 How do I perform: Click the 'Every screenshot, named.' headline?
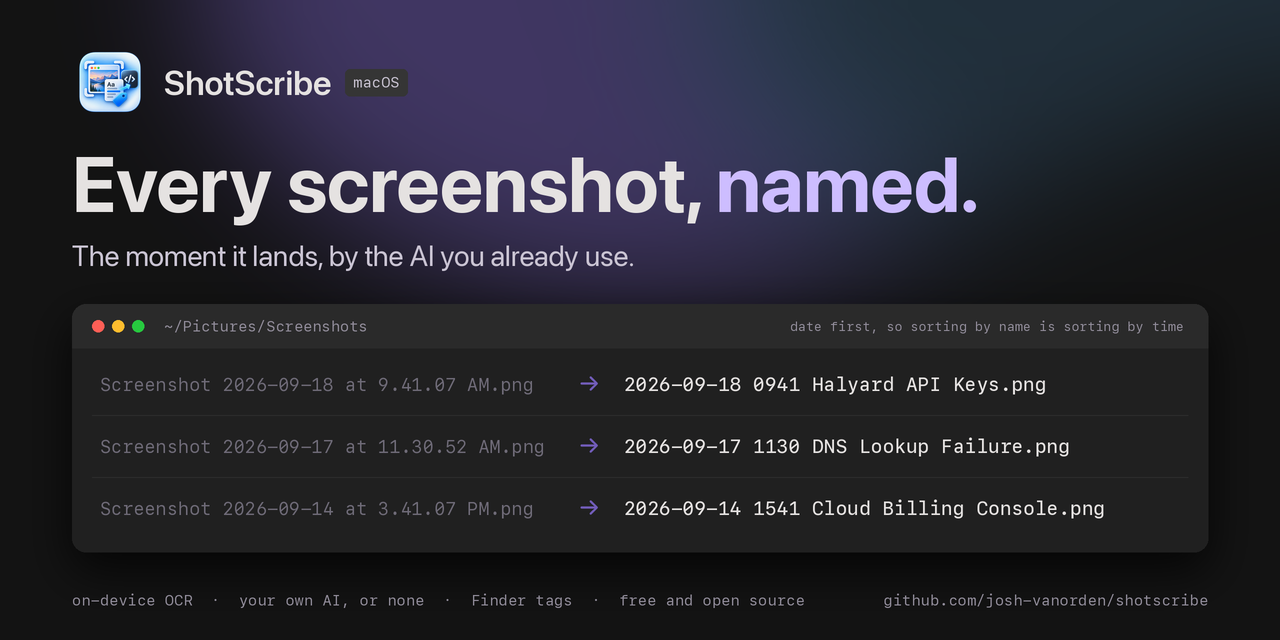point(525,187)
